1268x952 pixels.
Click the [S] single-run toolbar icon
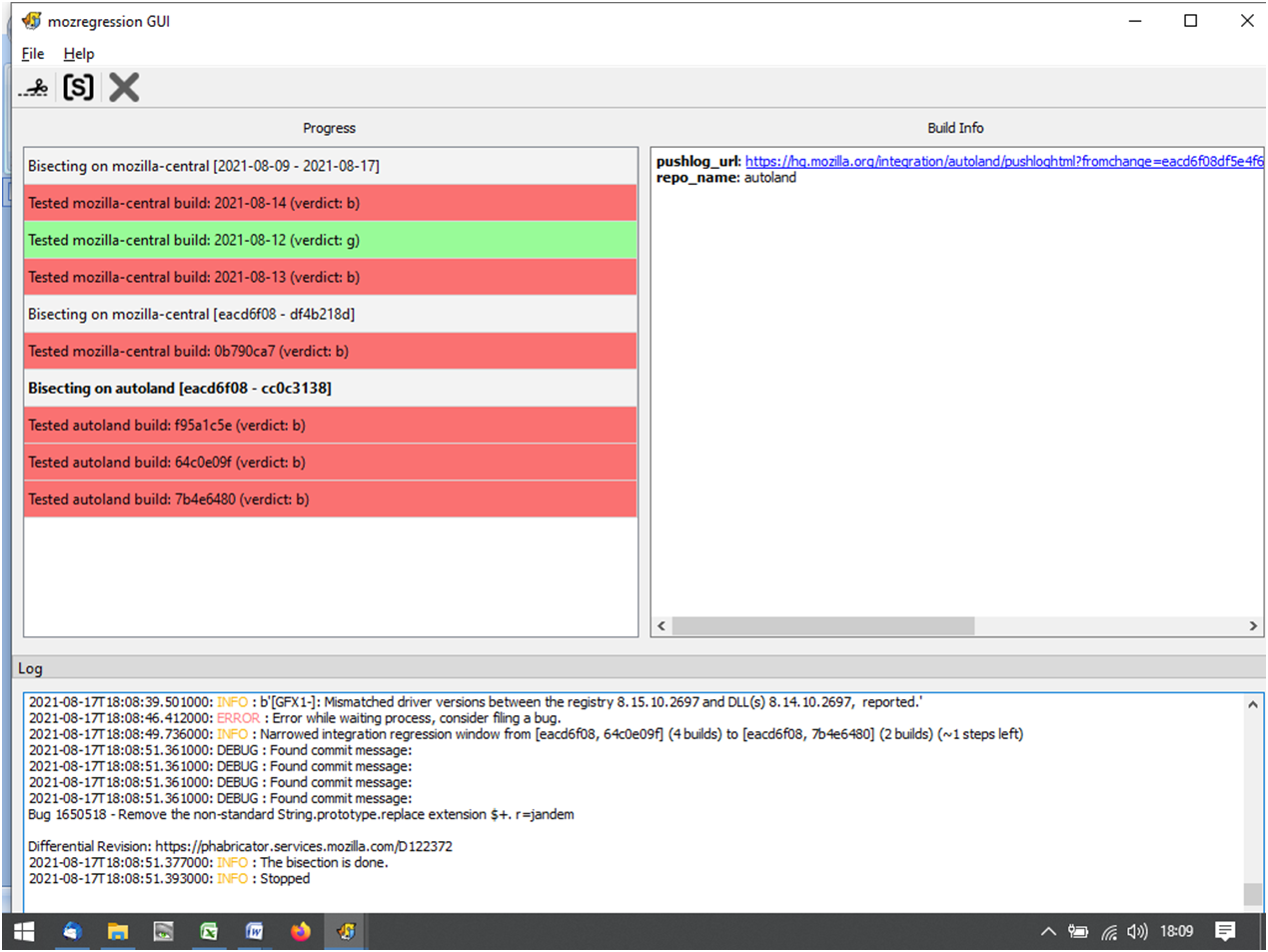pos(78,88)
